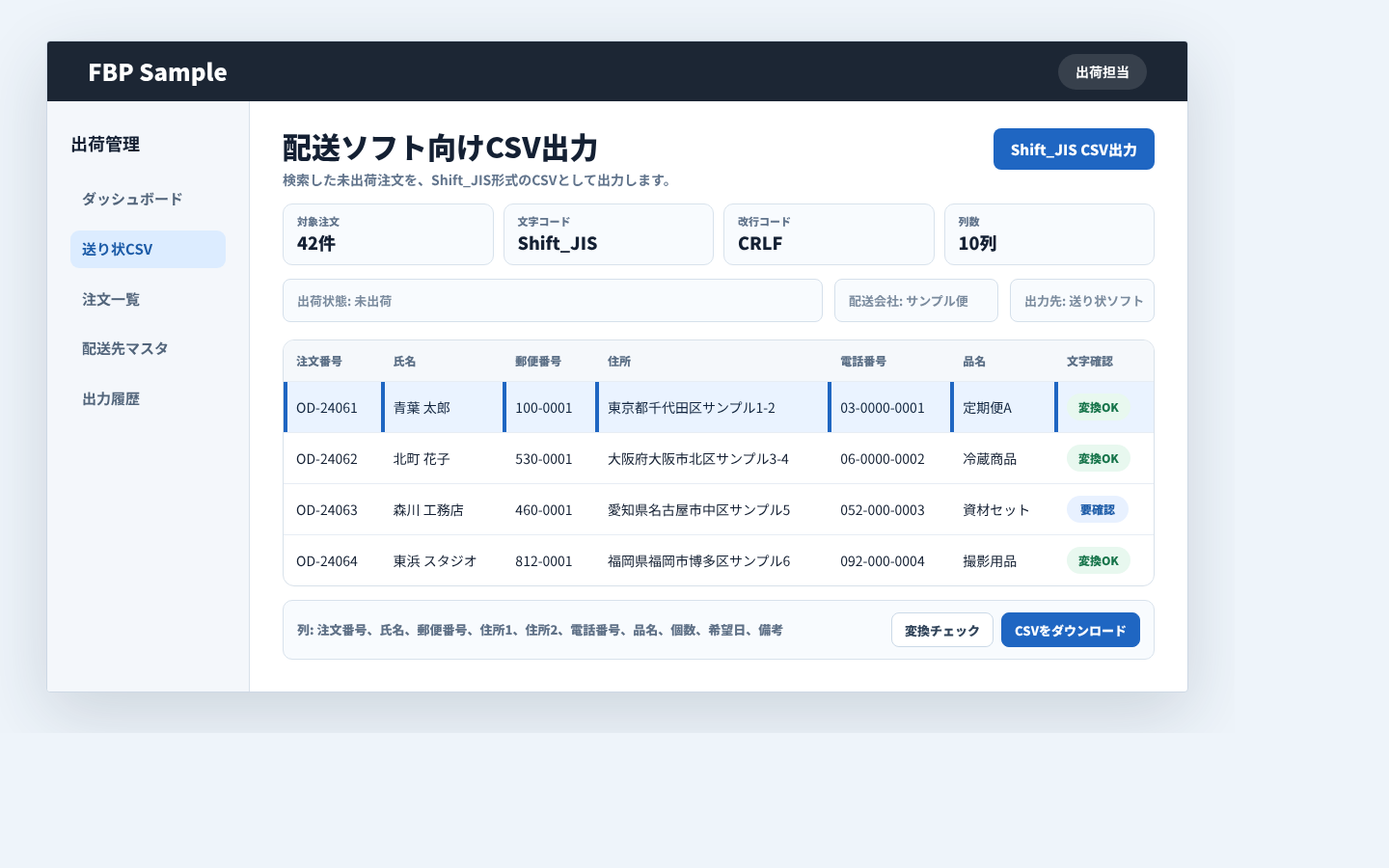Click item name 冷蔵商品

[x=990, y=459]
